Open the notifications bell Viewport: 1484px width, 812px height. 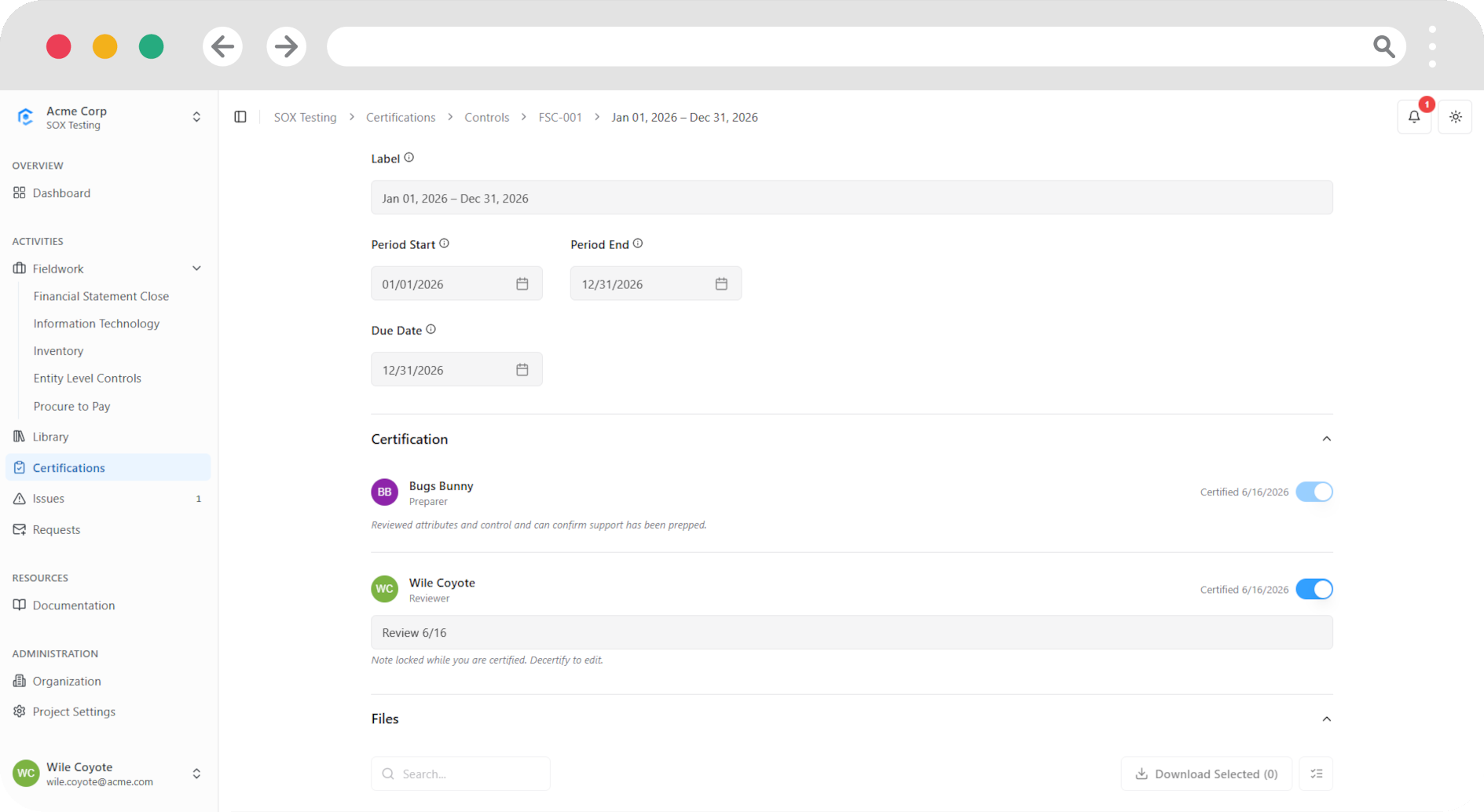pyautogui.click(x=1414, y=117)
